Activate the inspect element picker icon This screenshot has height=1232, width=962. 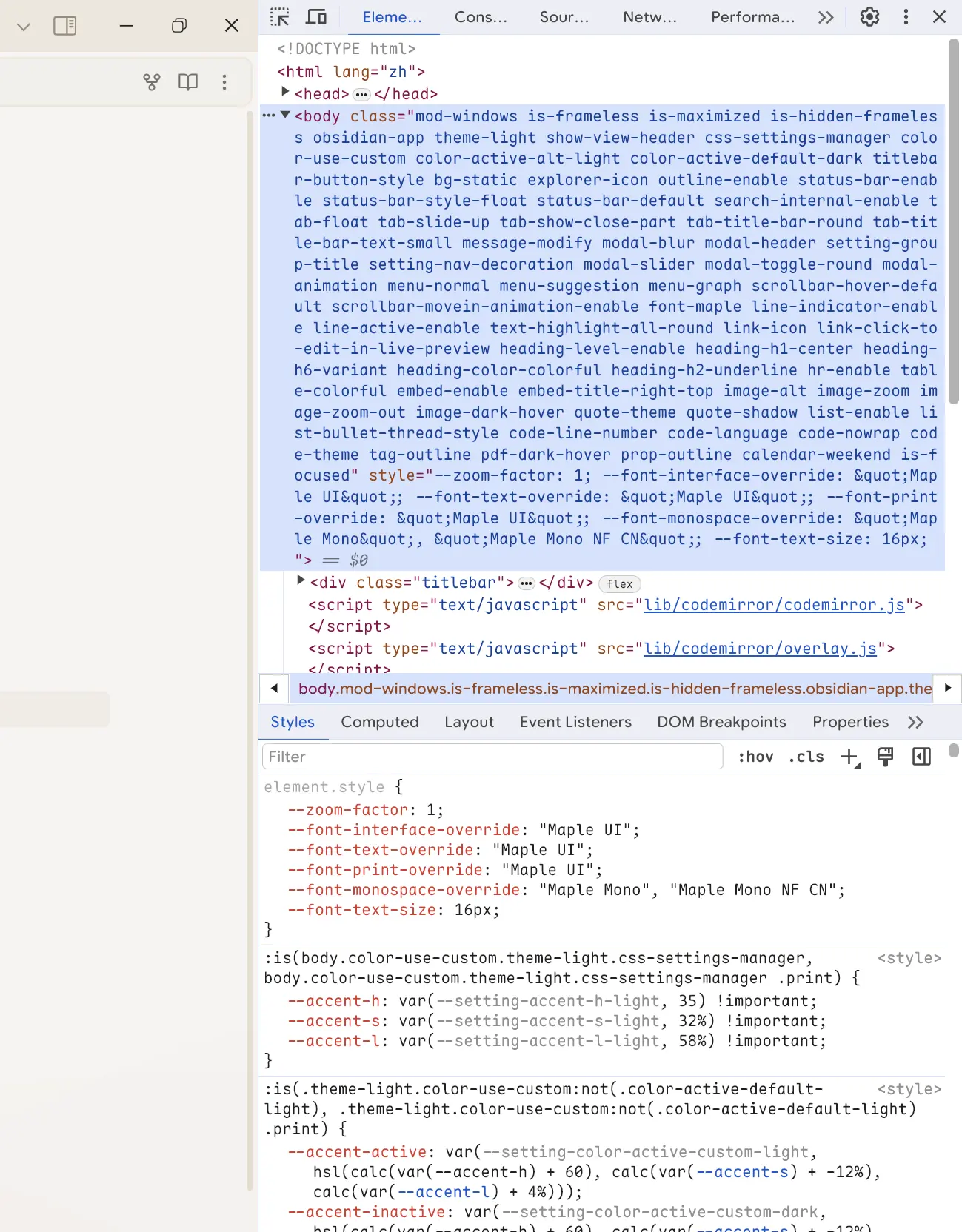point(280,17)
